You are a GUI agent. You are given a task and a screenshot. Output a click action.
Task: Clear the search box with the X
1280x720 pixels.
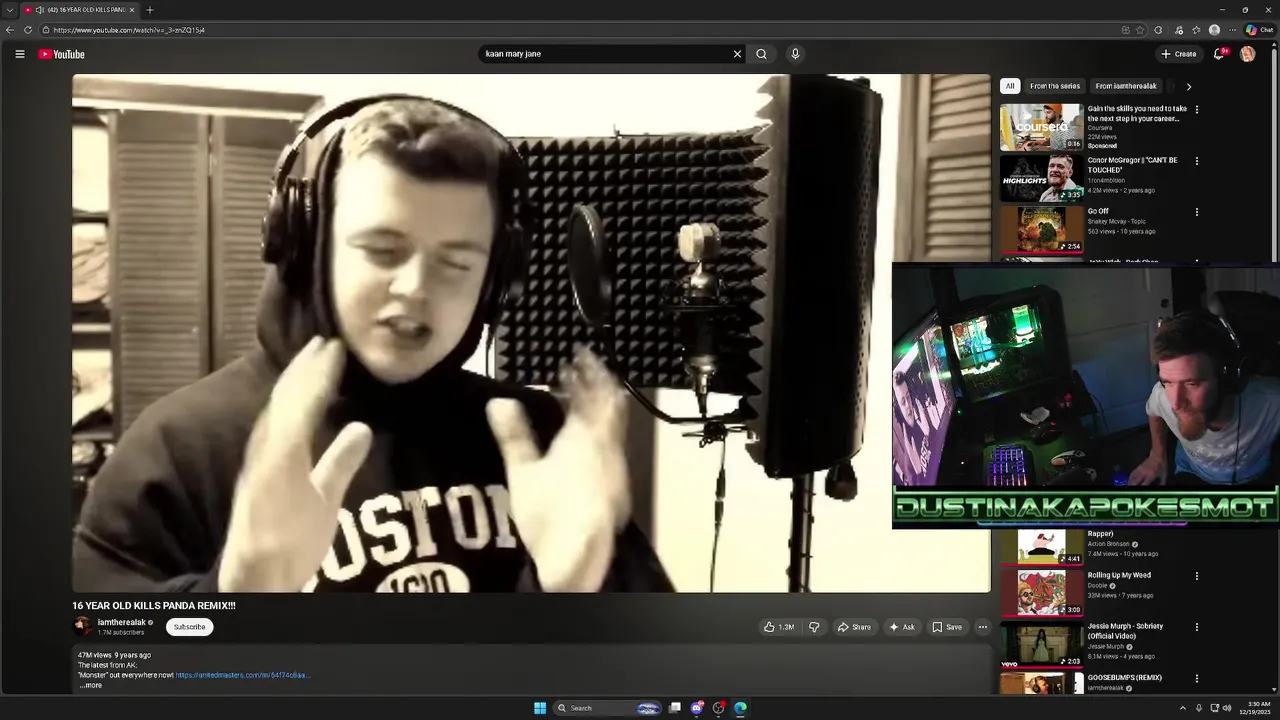tap(737, 54)
